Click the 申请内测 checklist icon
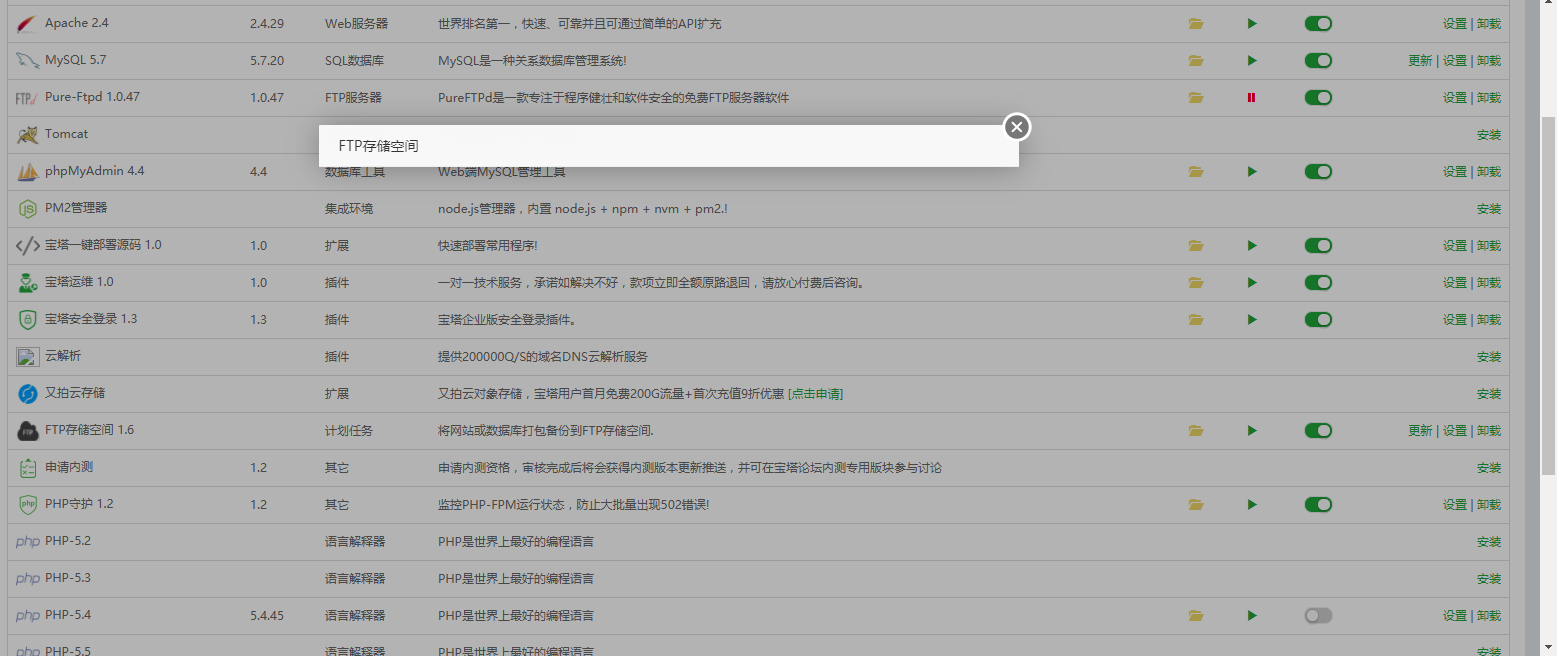Viewport: 1557px width, 656px height. coord(28,468)
